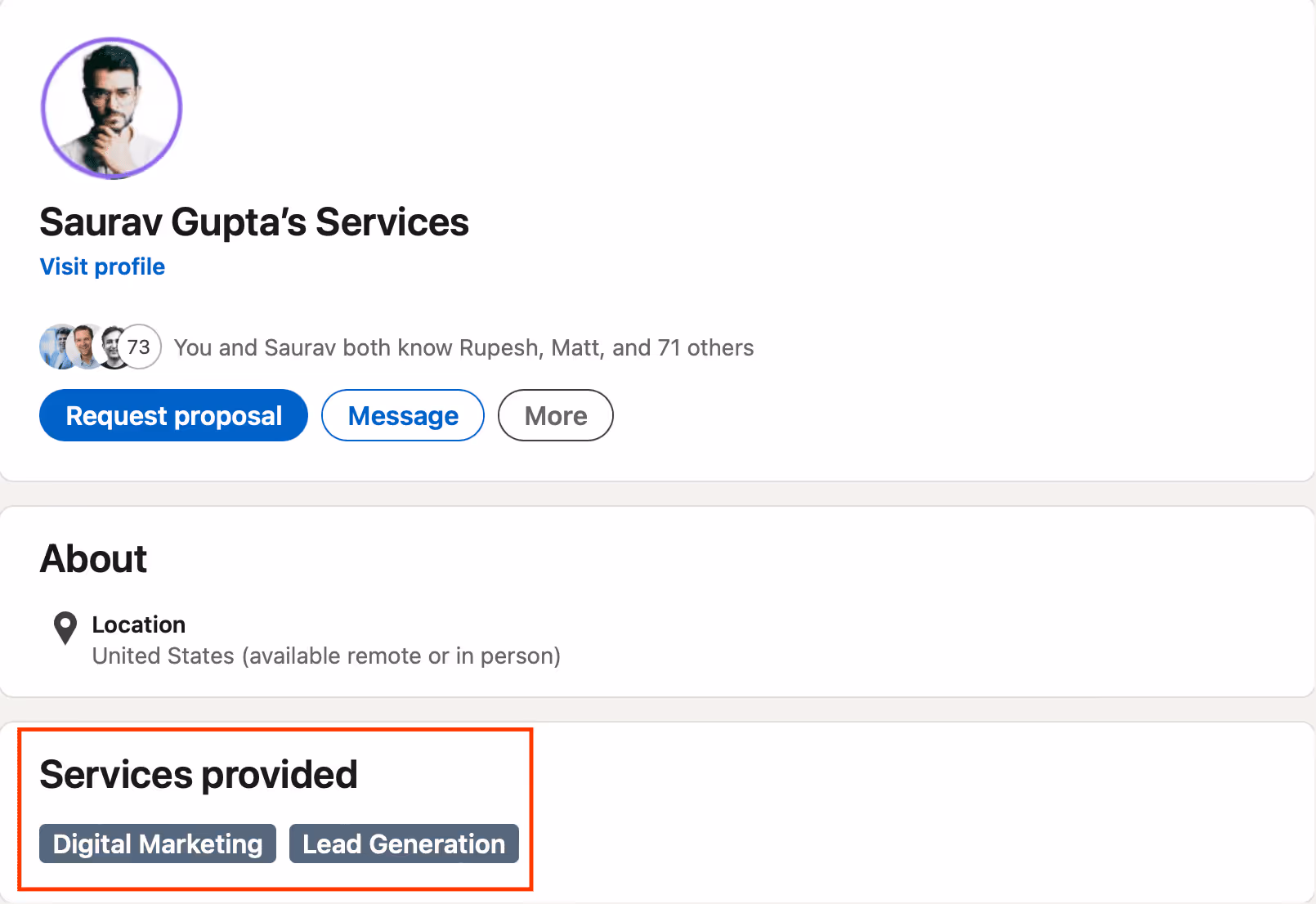Viewport: 1316px width, 904px height.
Task: Click the Request proposal button
Action: pos(172,415)
